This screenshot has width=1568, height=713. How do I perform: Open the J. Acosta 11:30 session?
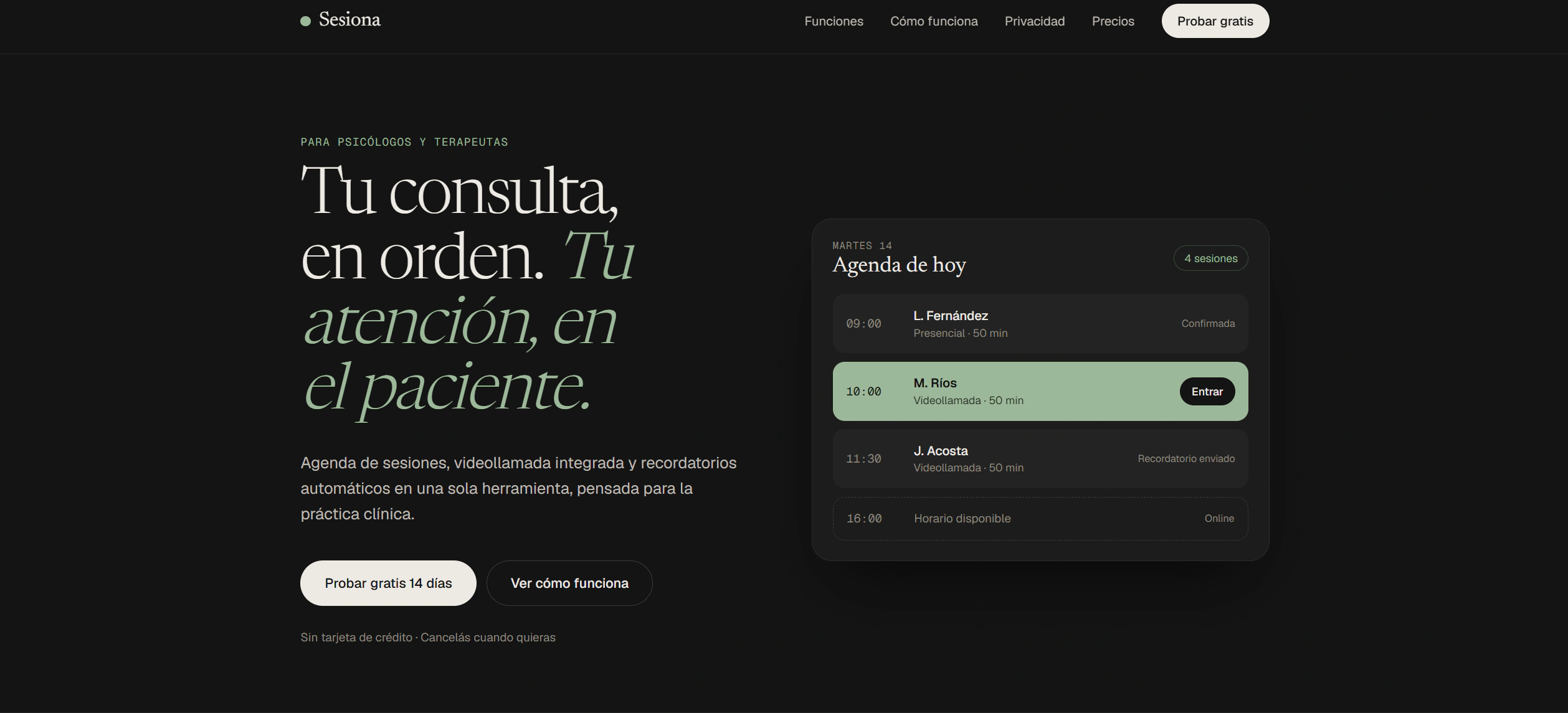point(1040,458)
